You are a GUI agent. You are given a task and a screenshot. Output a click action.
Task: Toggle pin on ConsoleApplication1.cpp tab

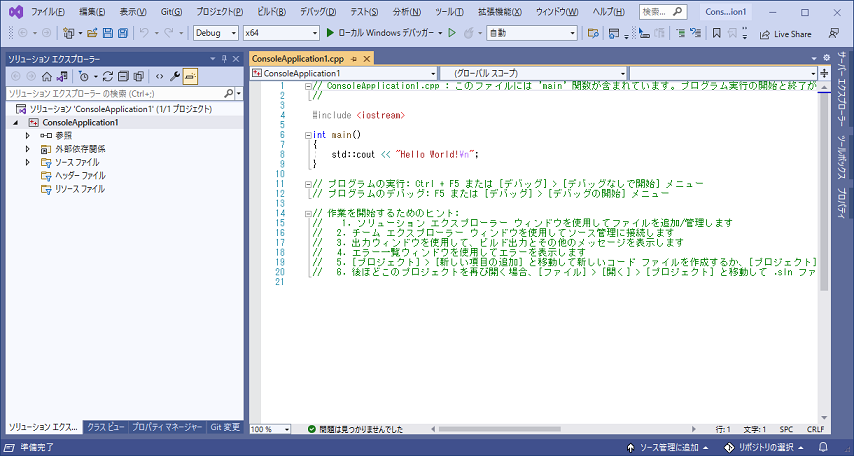pos(353,59)
